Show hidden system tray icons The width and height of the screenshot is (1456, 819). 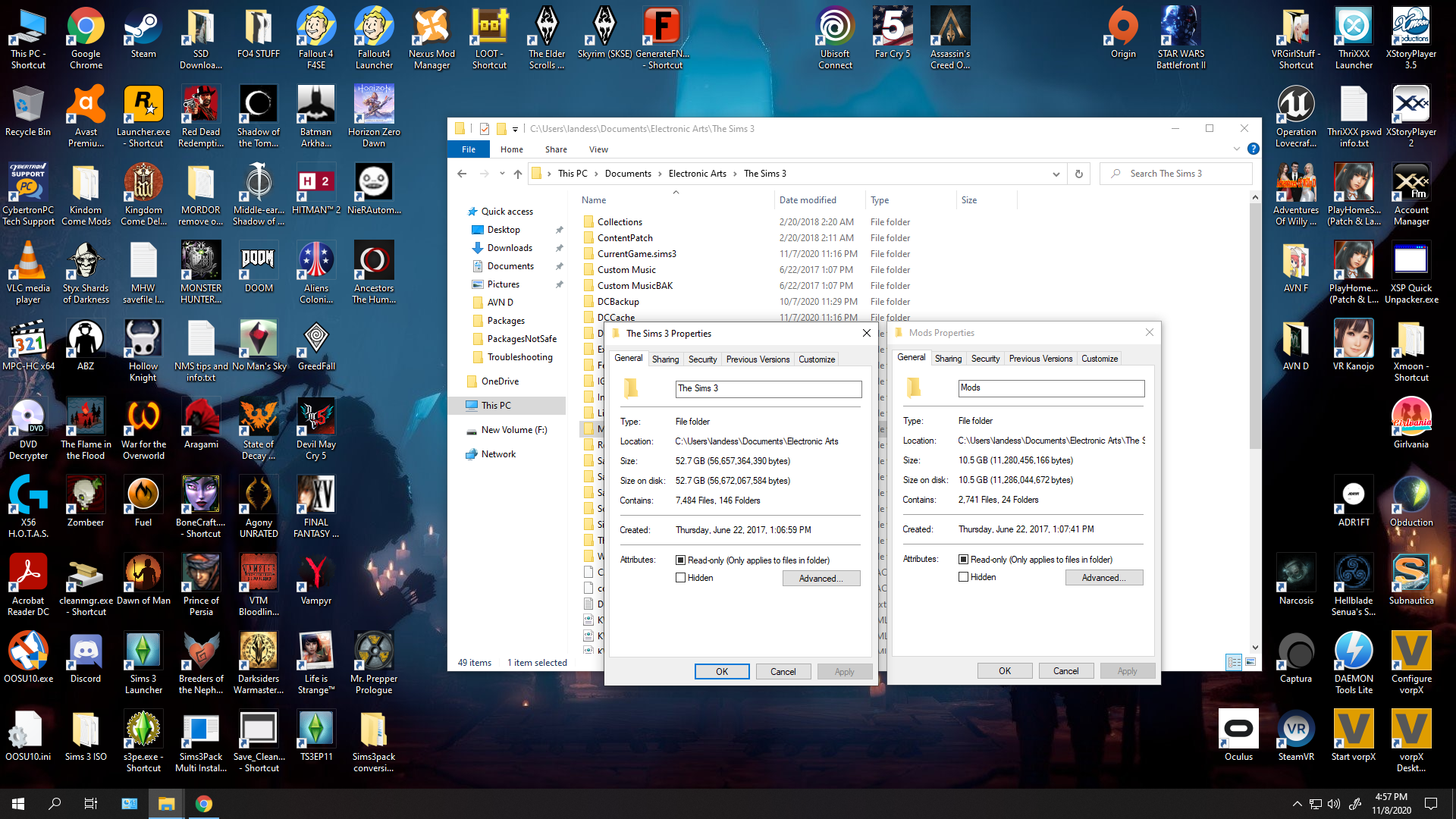1297,804
